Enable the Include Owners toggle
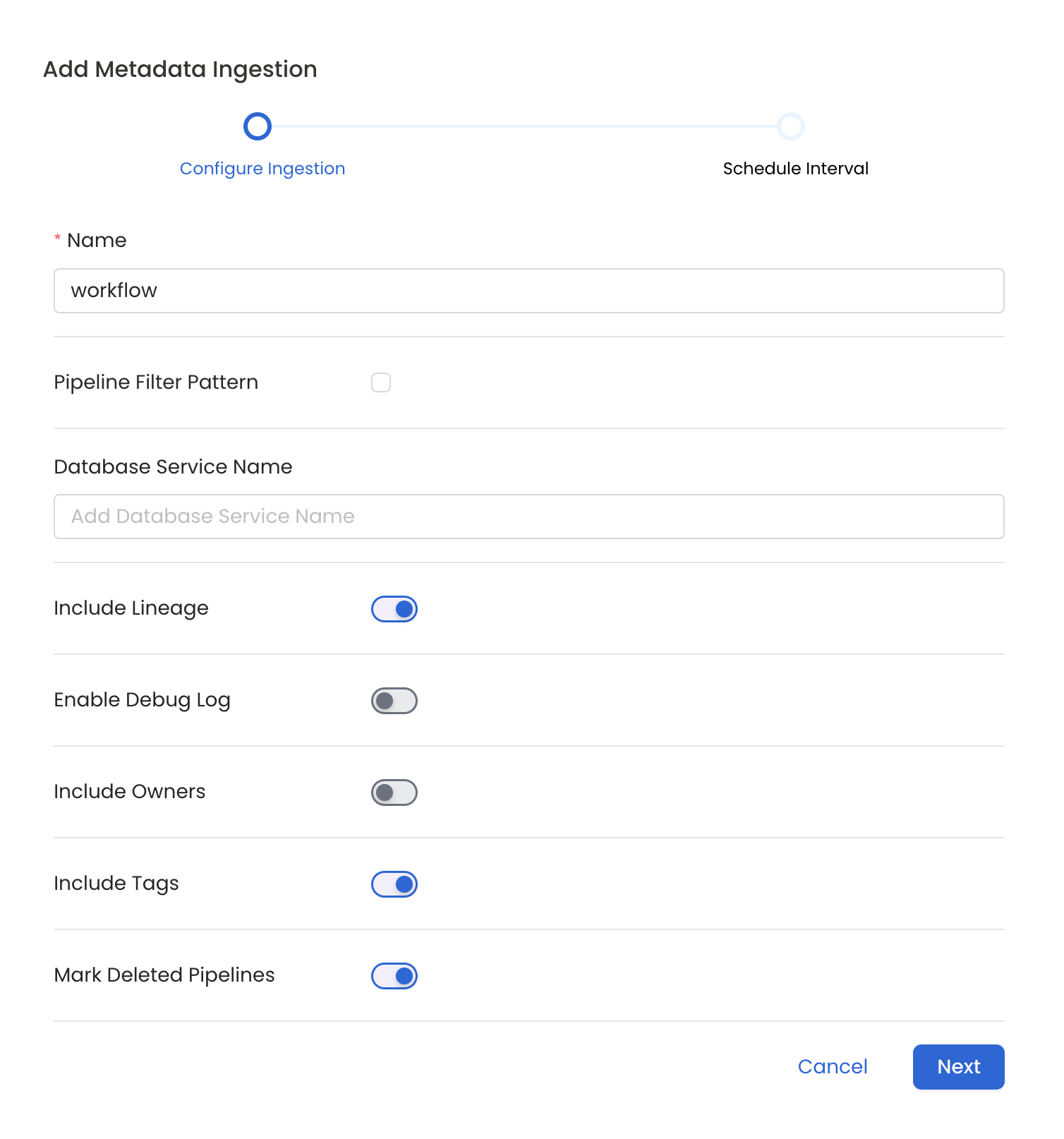 coord(394,792)
